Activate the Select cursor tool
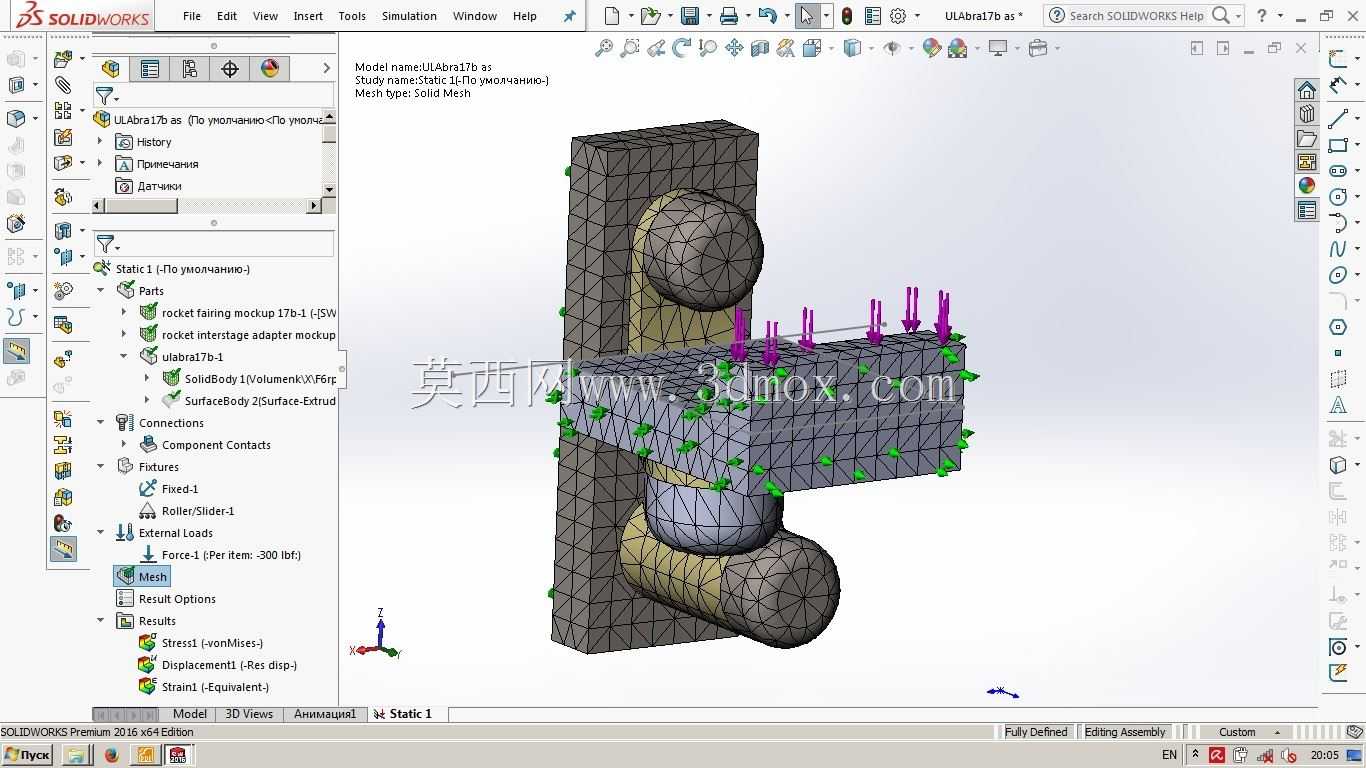Image resolution: width=1366 pixels, height=768 pixels. click(x=806, y=15)
